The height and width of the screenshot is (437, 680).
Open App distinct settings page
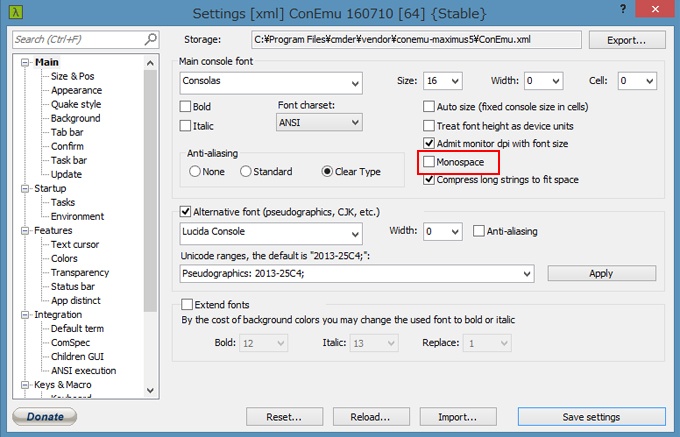[75, 300]
